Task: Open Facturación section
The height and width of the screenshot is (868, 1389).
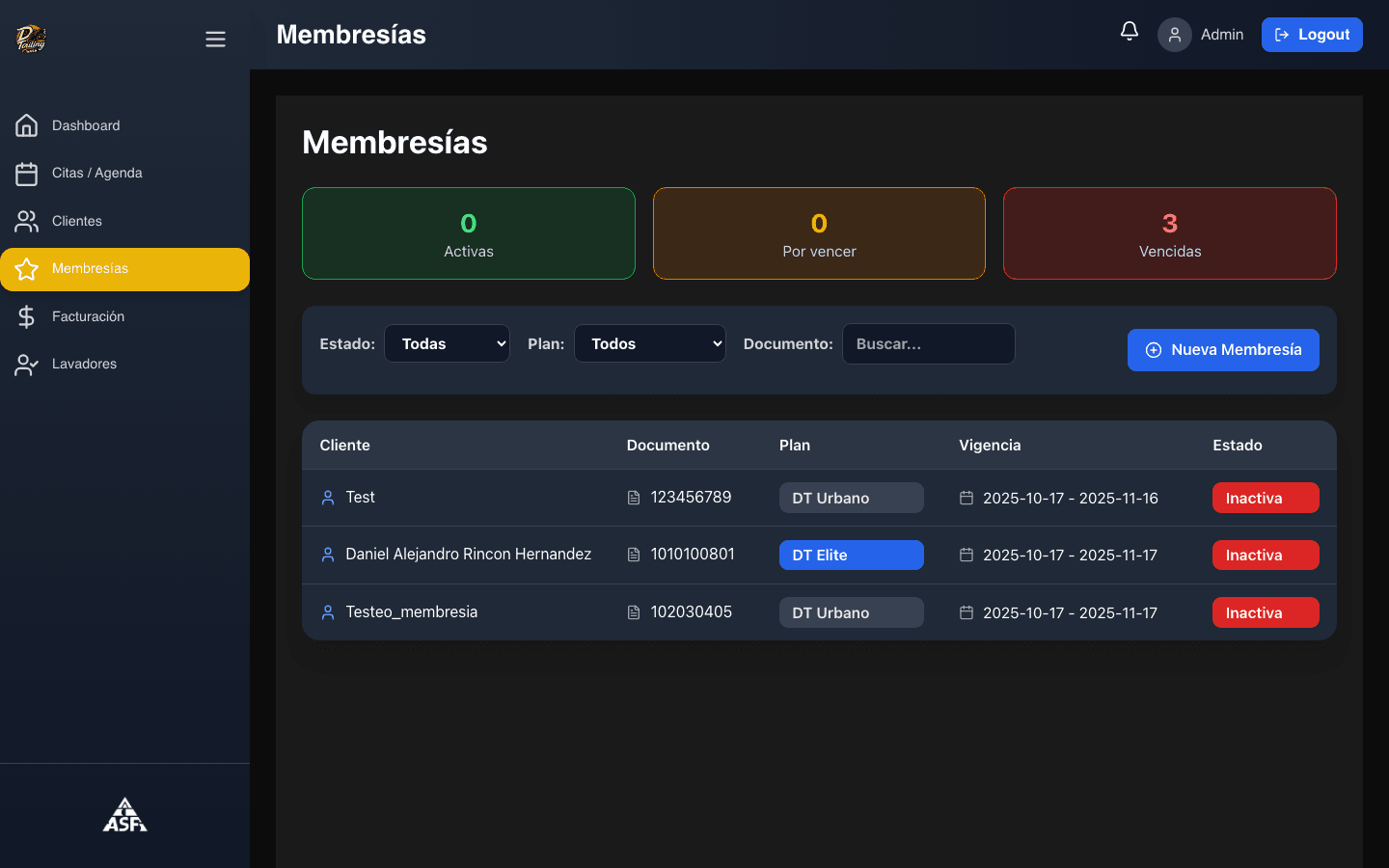Action: 124,316
